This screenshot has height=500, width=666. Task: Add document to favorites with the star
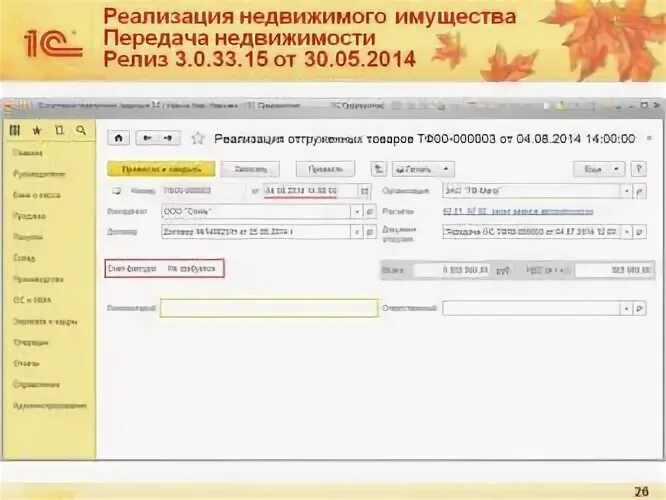coord(198,138)
